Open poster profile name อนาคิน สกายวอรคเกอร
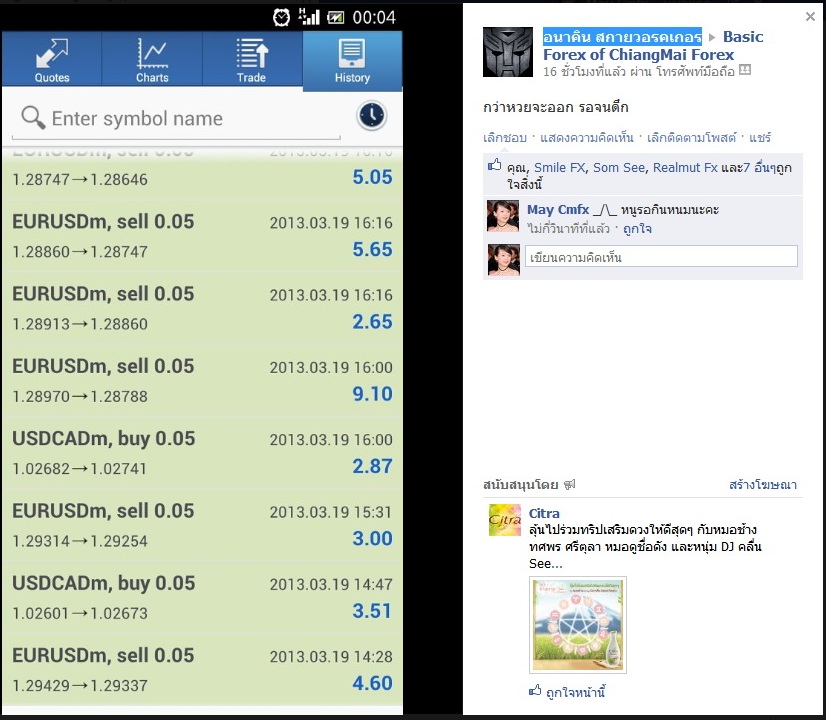 [x=622, y=36]
